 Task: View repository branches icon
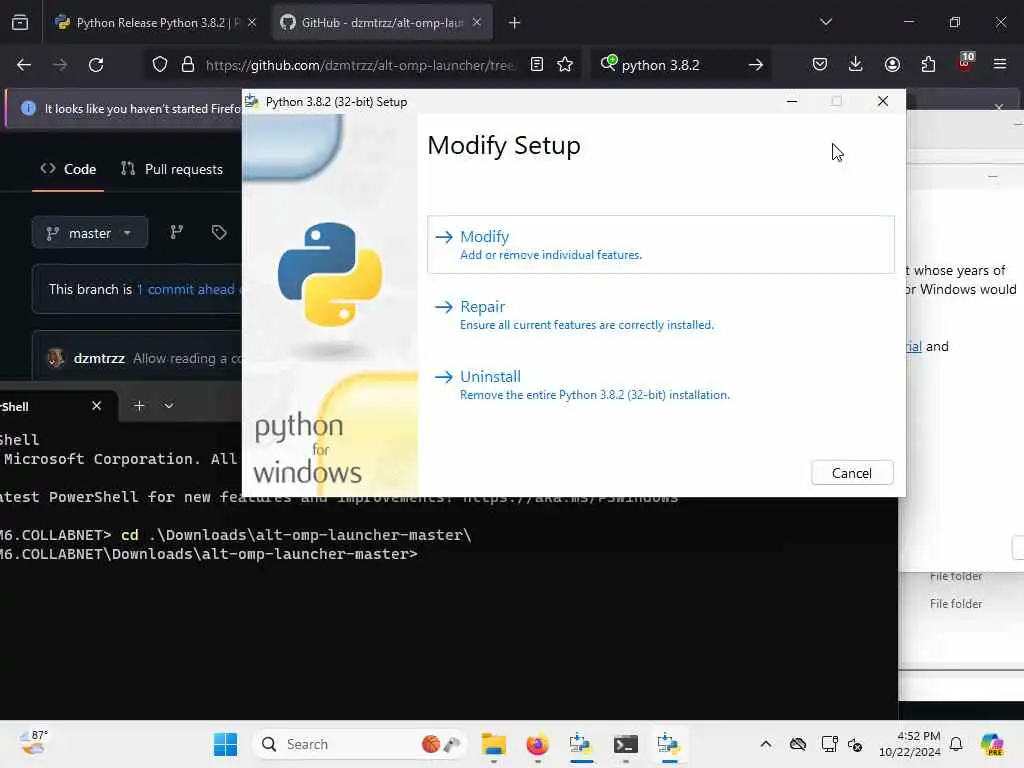[x=176, y=232]
